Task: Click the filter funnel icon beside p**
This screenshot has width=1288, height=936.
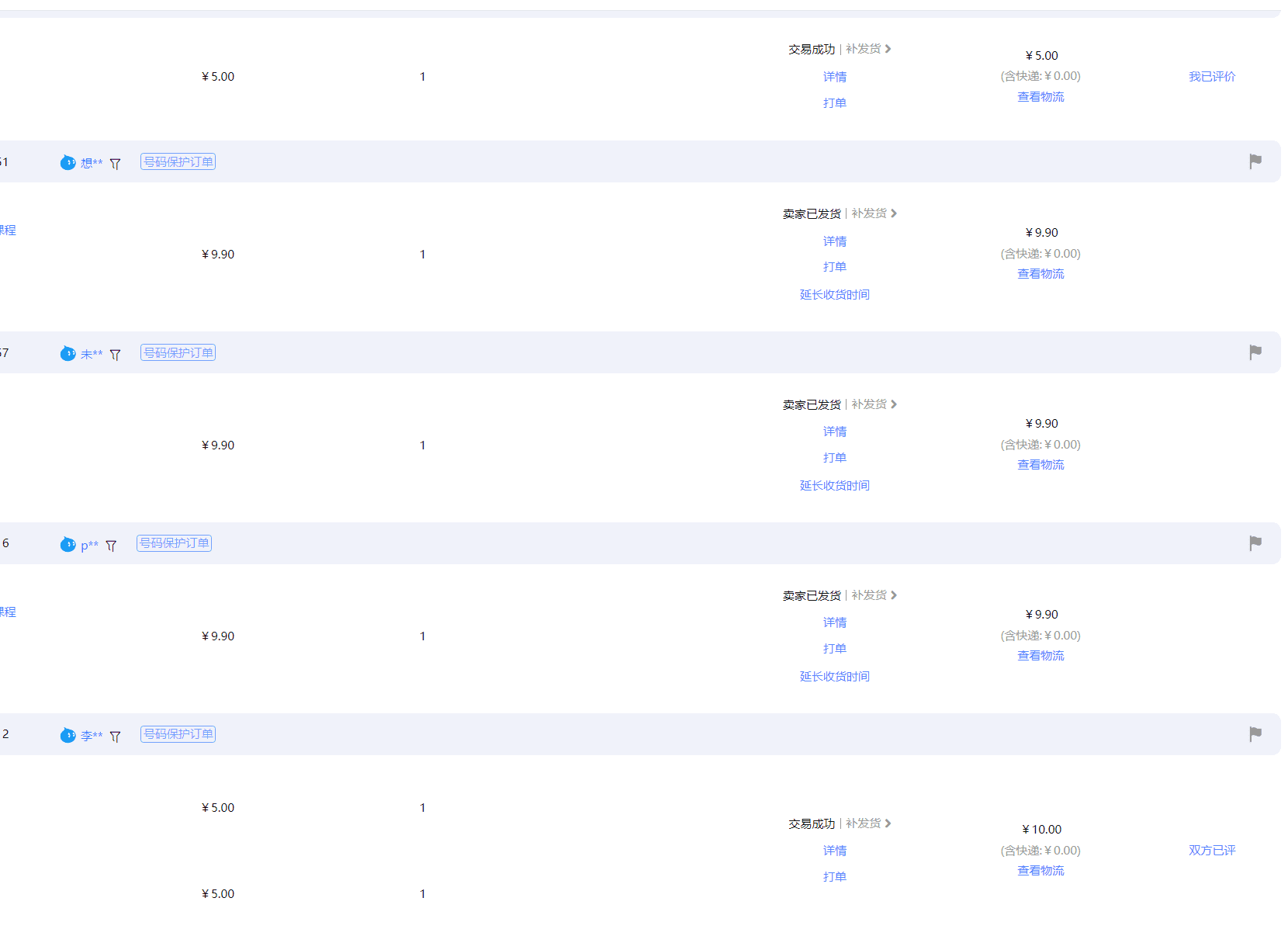Action: click(x=112, y=545)
